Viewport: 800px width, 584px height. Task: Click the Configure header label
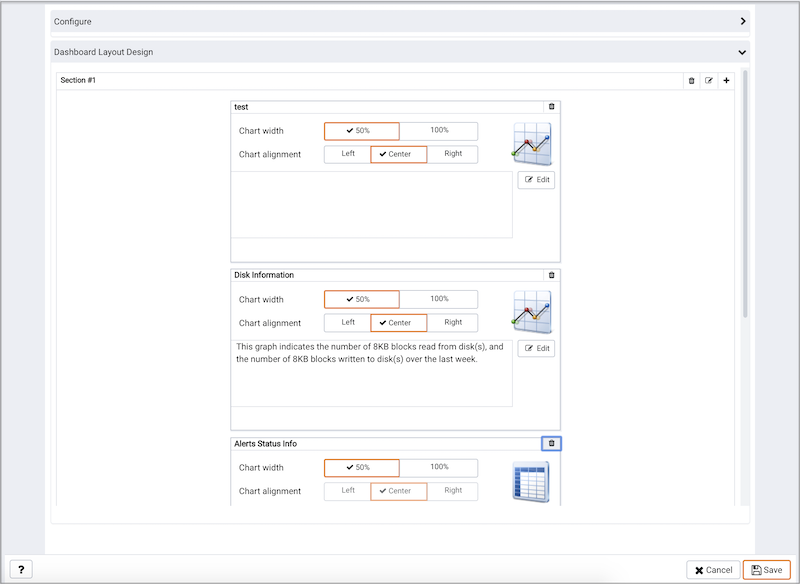click(x=73, y=21)
